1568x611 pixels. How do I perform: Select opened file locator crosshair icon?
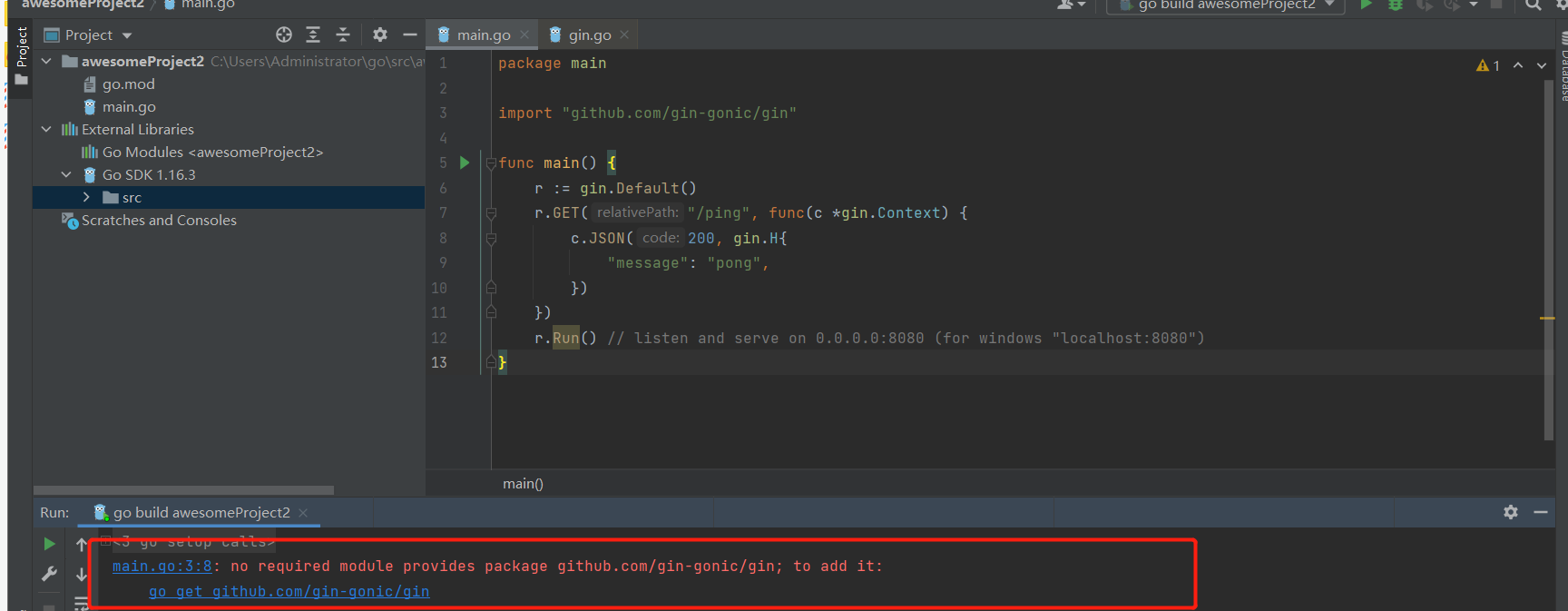(x=284, y=34)
